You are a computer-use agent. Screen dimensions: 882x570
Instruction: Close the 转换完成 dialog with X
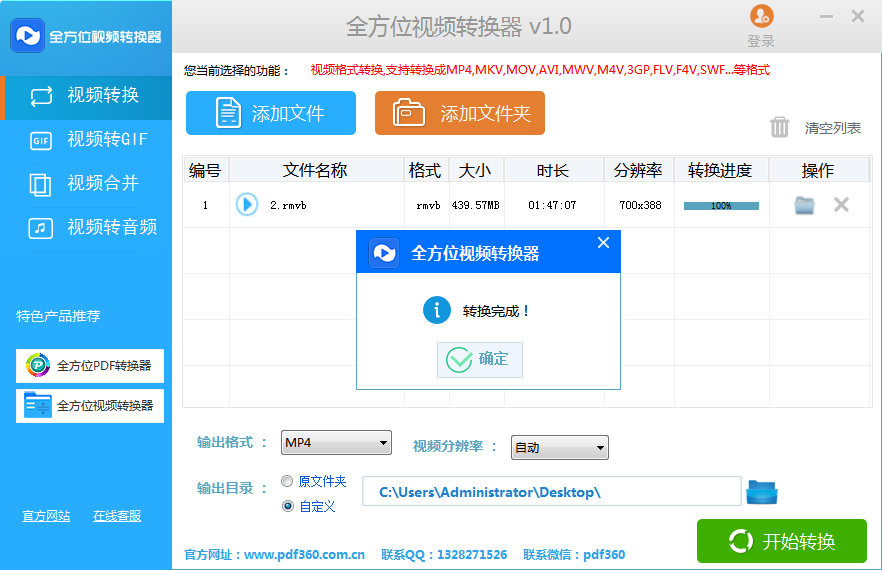(x=603, y=243)
